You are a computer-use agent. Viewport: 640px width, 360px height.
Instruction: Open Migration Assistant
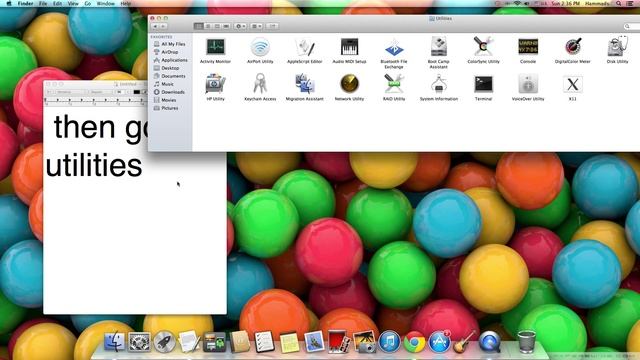304,87
